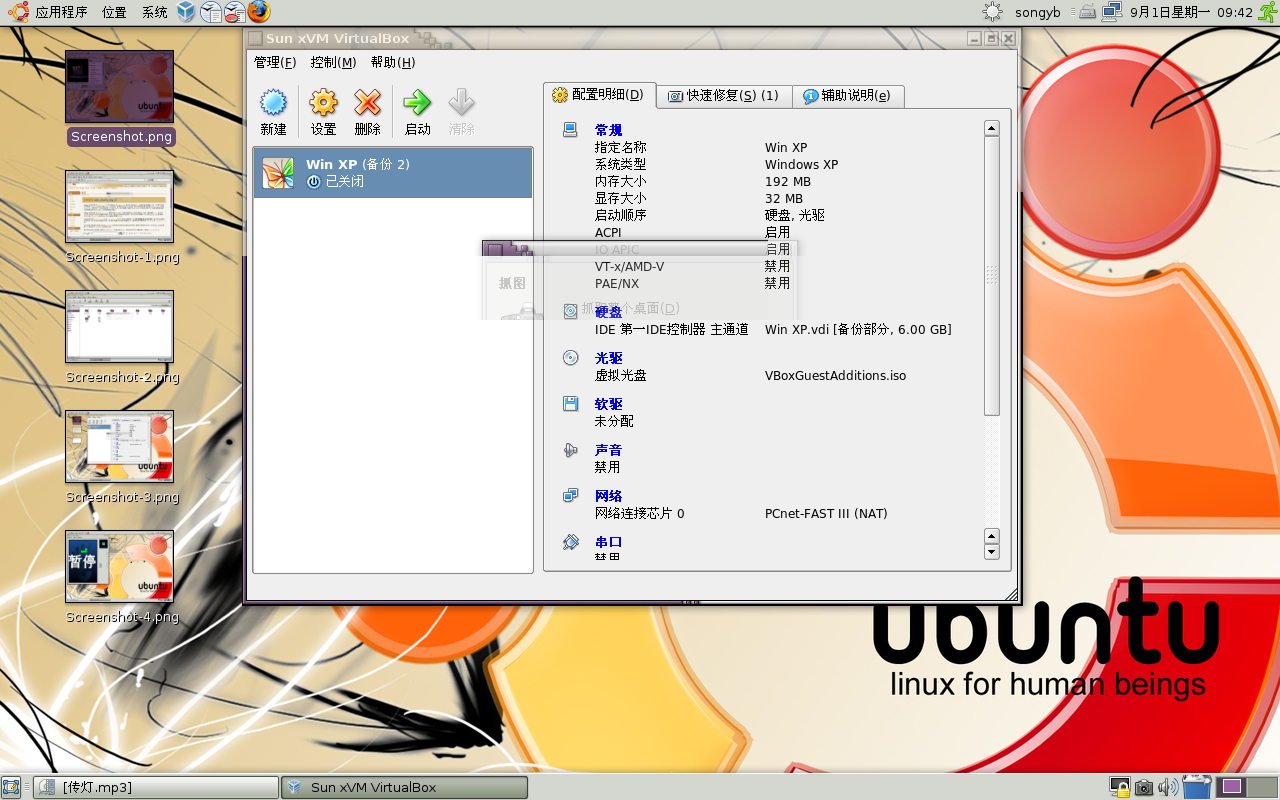The height and width of the screenshot is (800, 1280).
Task: Click the camera screenshot tray icon
Action: pyautogui.click(x=1144, y=787)
